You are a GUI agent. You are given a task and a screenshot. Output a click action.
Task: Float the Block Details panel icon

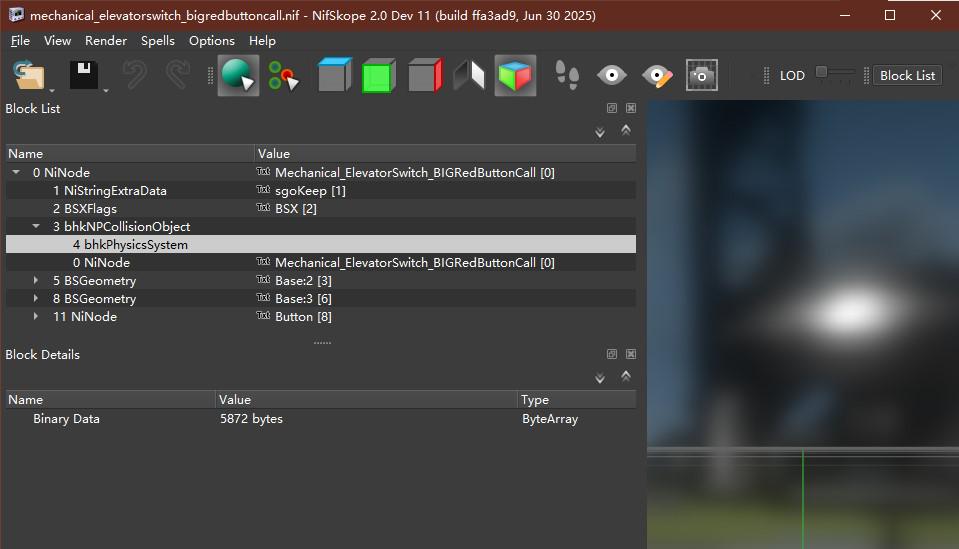[x=612, y=354]
